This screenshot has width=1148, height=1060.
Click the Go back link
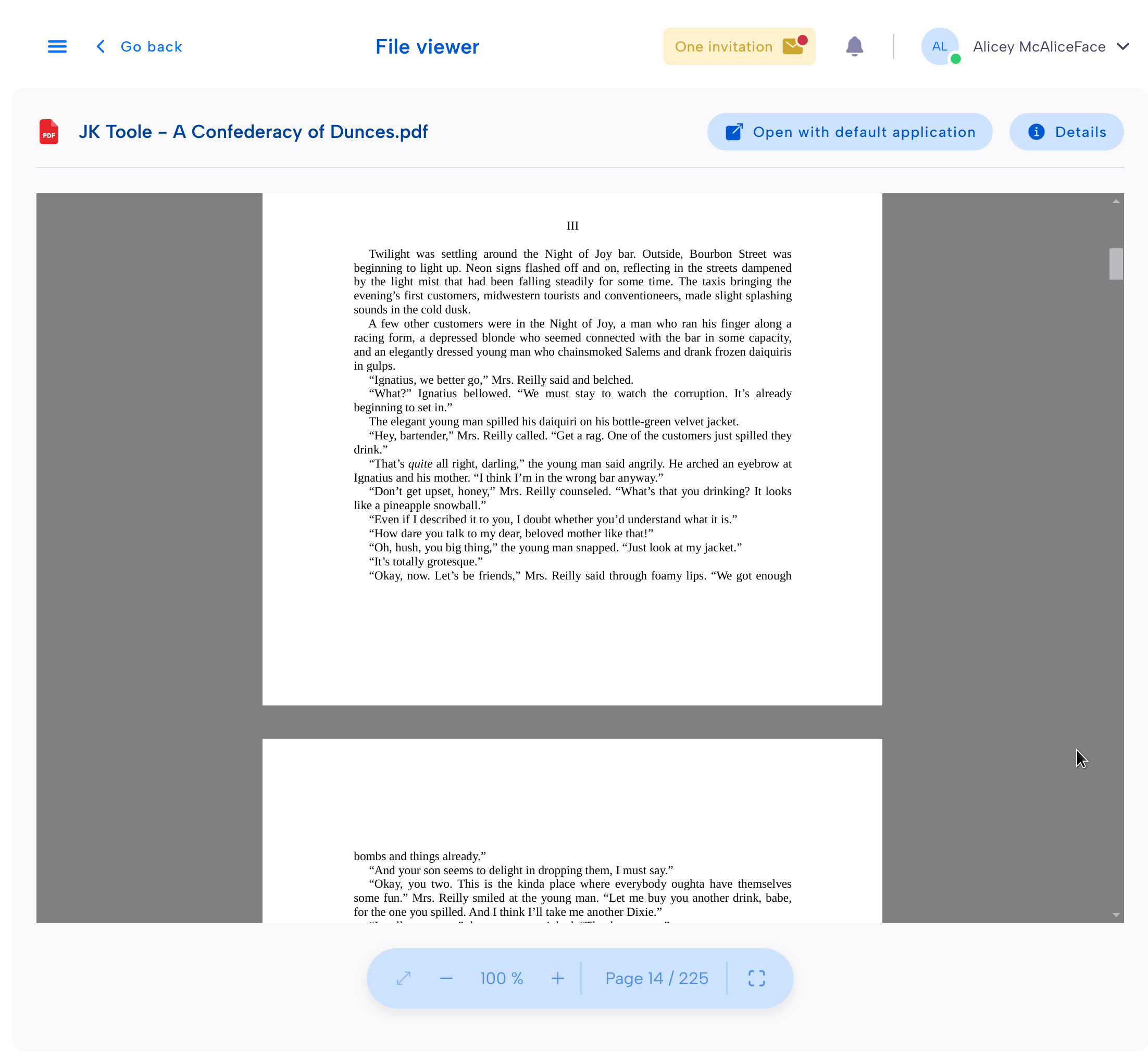point(139,46)
